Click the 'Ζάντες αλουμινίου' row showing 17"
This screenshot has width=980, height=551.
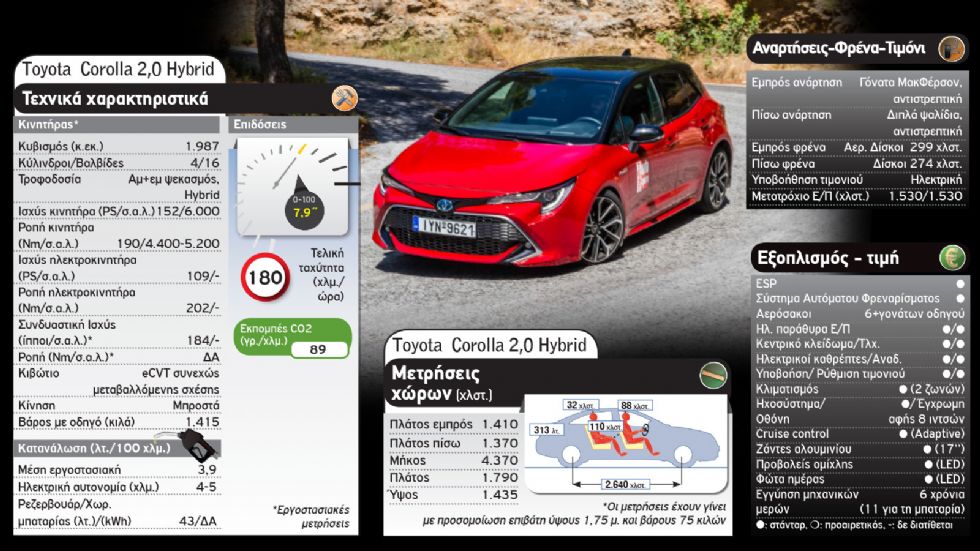point(860,449)
